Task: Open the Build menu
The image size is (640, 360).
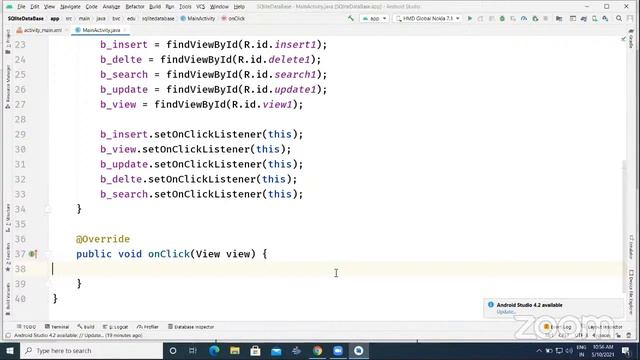Action: 155,7
